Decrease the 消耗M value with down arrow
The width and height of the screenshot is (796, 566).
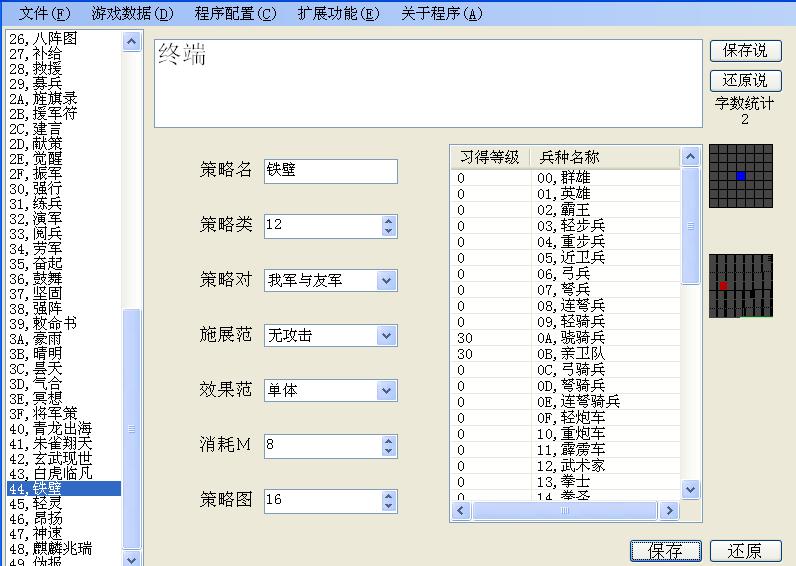coord(389,451)
